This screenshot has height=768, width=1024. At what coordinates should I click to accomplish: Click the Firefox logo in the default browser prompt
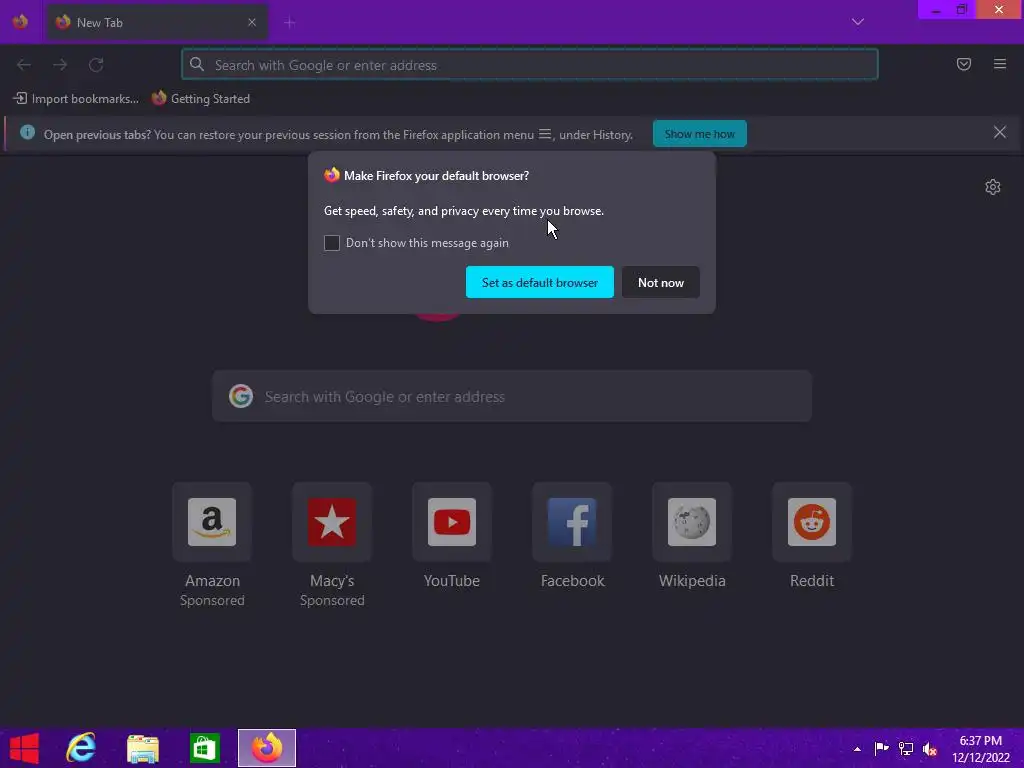[x=332, y=175]
